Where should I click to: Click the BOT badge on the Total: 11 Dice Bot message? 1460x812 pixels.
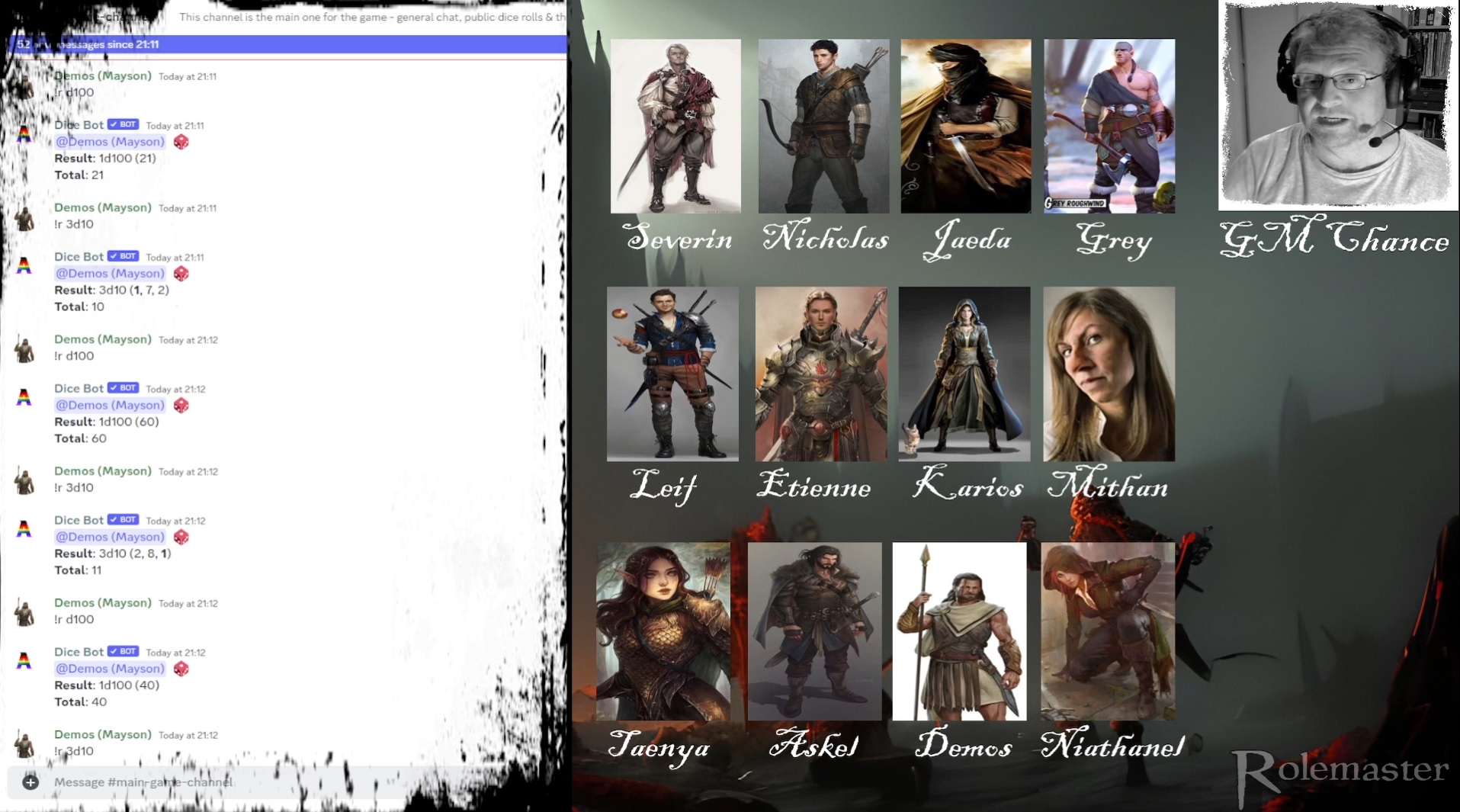[123, 520]
